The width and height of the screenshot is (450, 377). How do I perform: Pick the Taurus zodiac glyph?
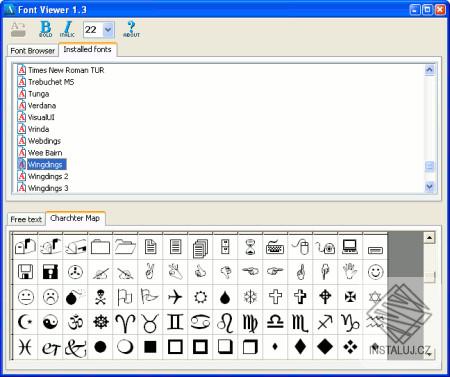(150, 322)
